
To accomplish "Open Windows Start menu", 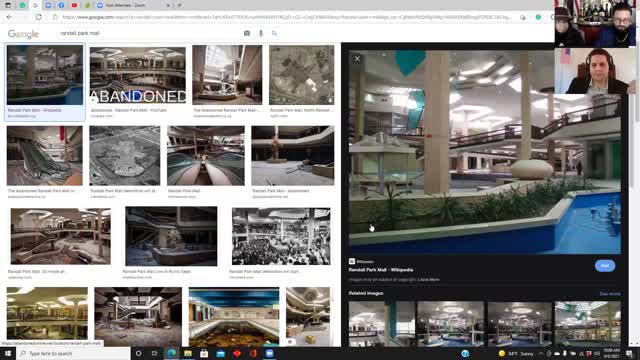I will coord(8,353).
